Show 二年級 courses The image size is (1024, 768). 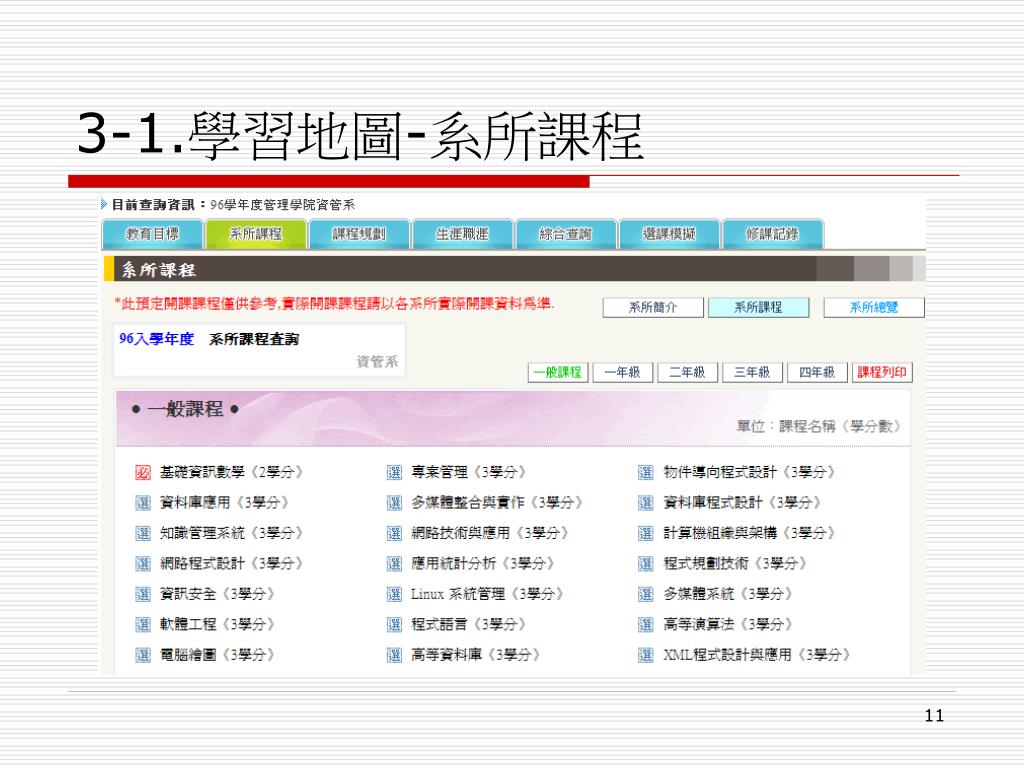(687, 372)
